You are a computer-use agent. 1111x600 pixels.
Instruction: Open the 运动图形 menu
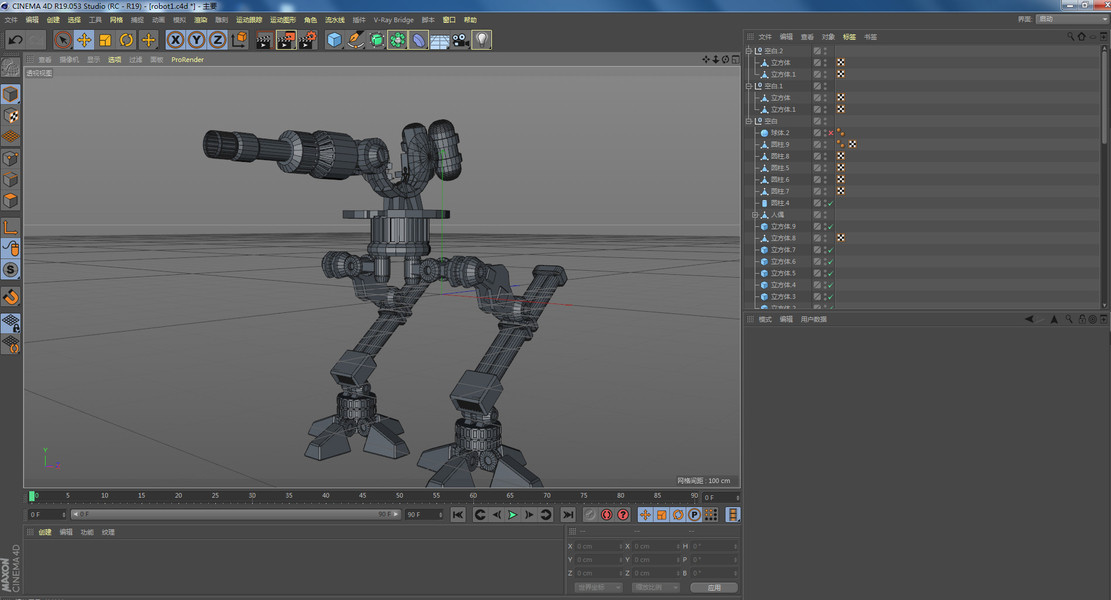[x=283, y=20]
